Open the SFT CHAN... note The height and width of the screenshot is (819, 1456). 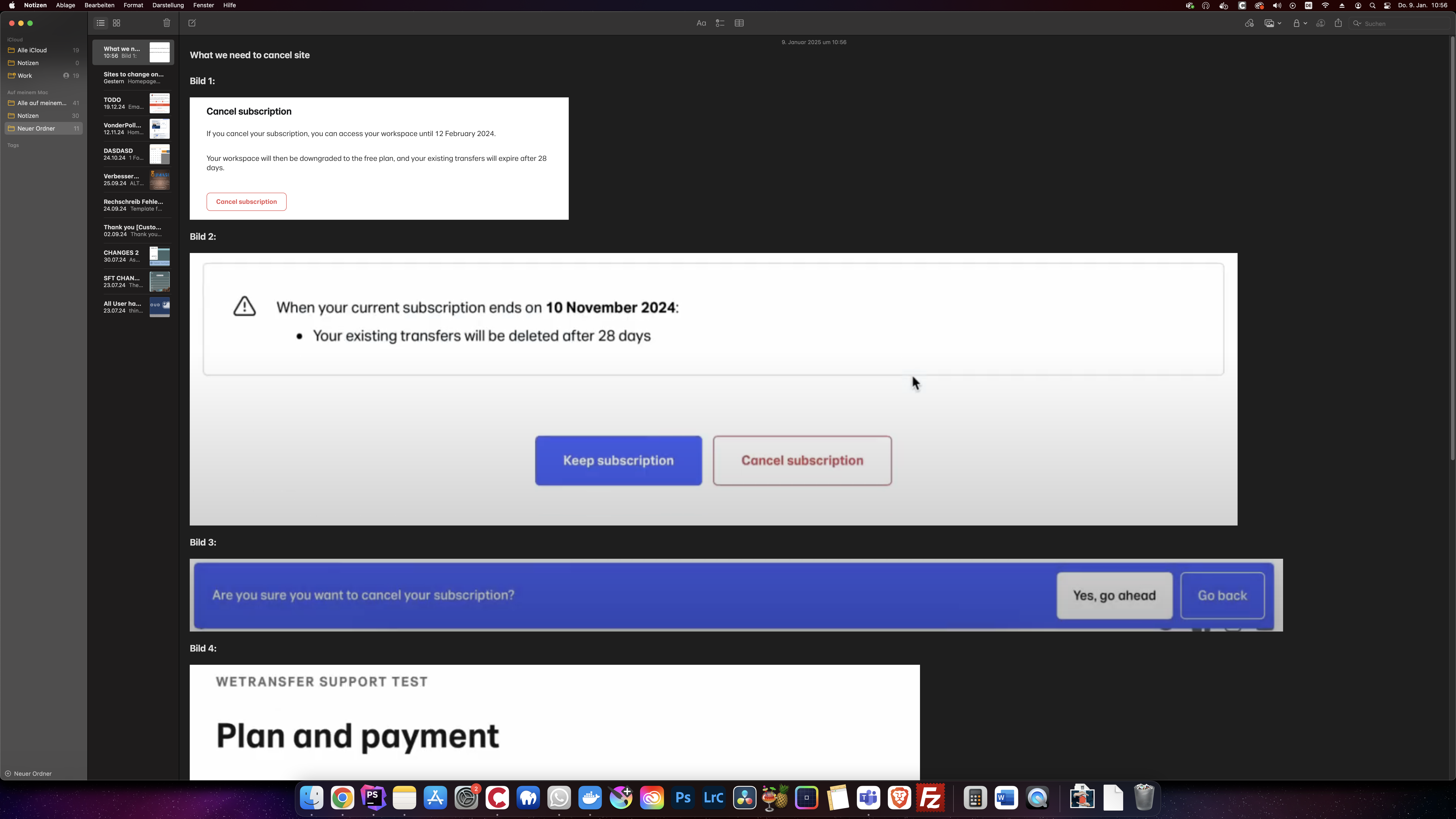tap(133, 281)
